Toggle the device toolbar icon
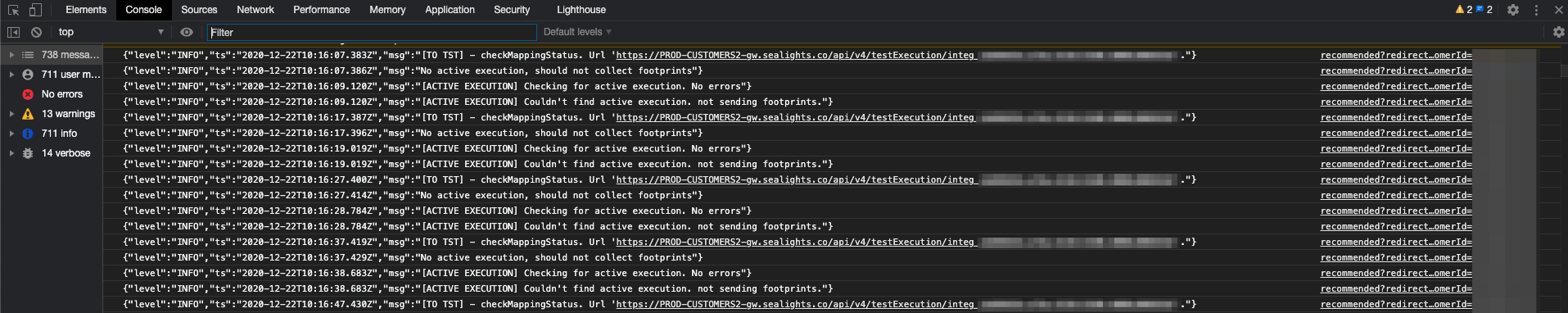The height and width of the screenshot is (313, 1568). [35, 10]
